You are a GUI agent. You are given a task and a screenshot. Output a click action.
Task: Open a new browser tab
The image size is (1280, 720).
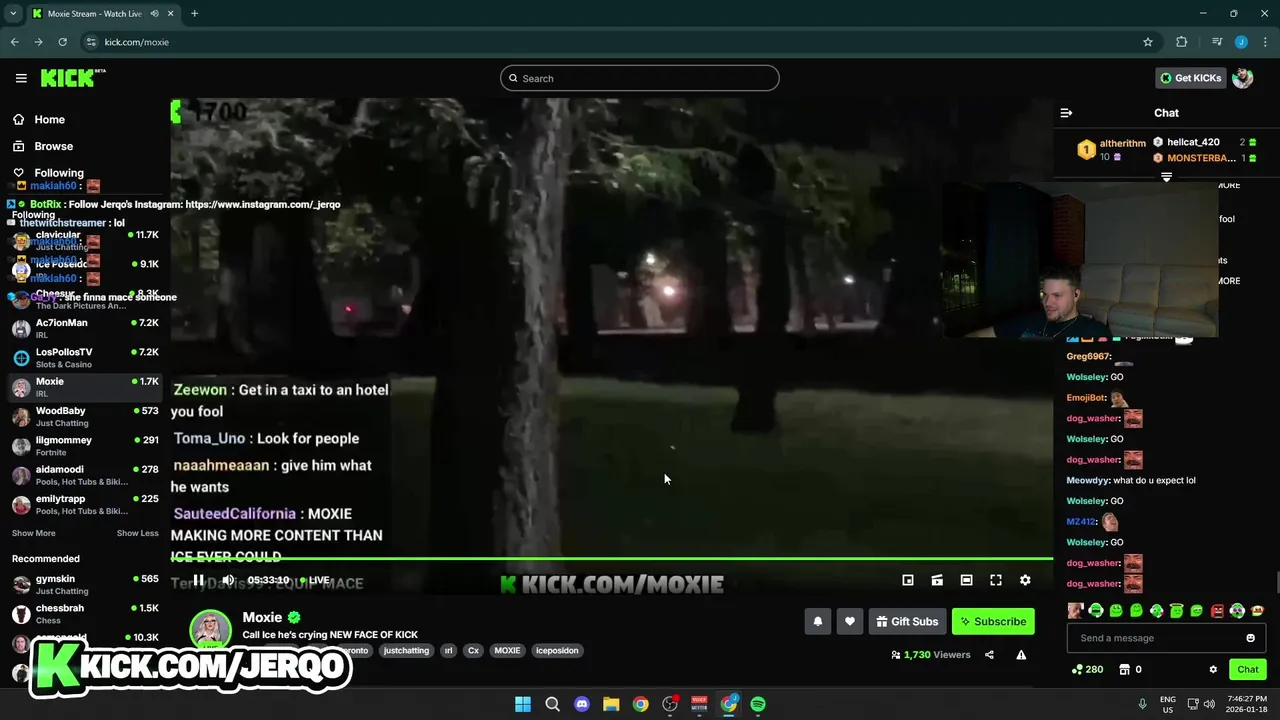(x=194, y=14)
